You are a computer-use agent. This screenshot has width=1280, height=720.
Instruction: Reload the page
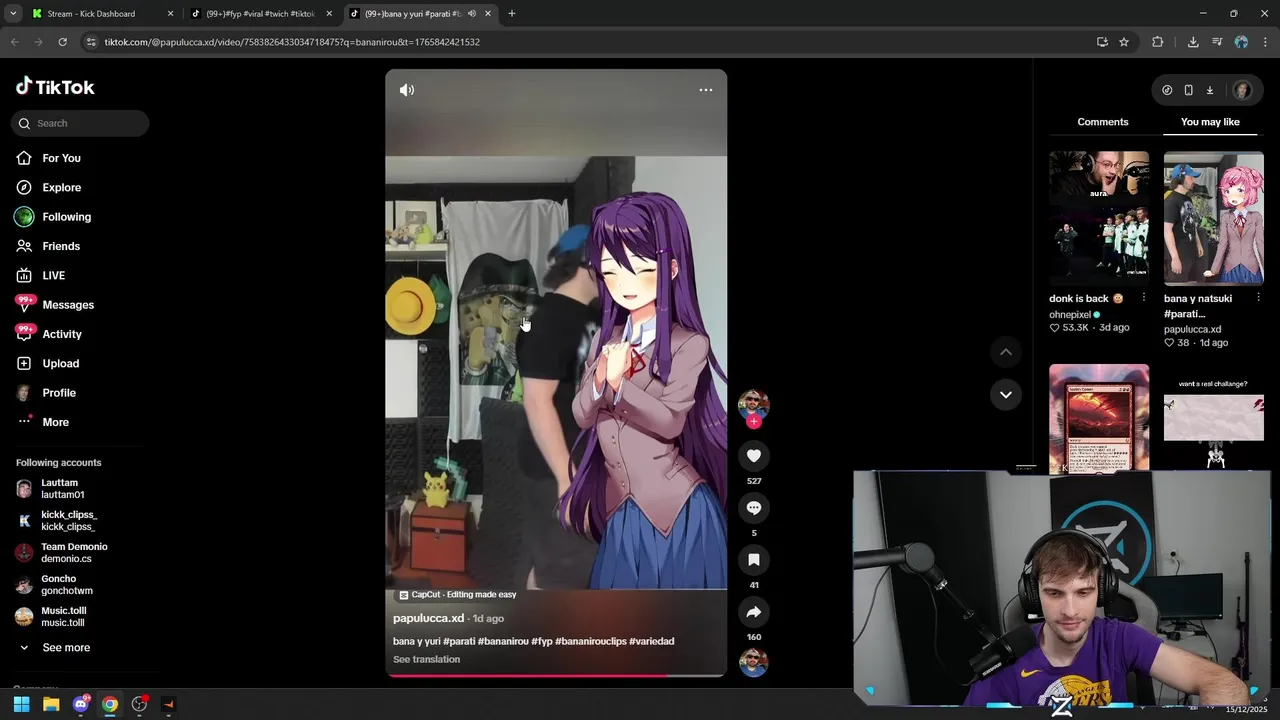coord(62,42)
